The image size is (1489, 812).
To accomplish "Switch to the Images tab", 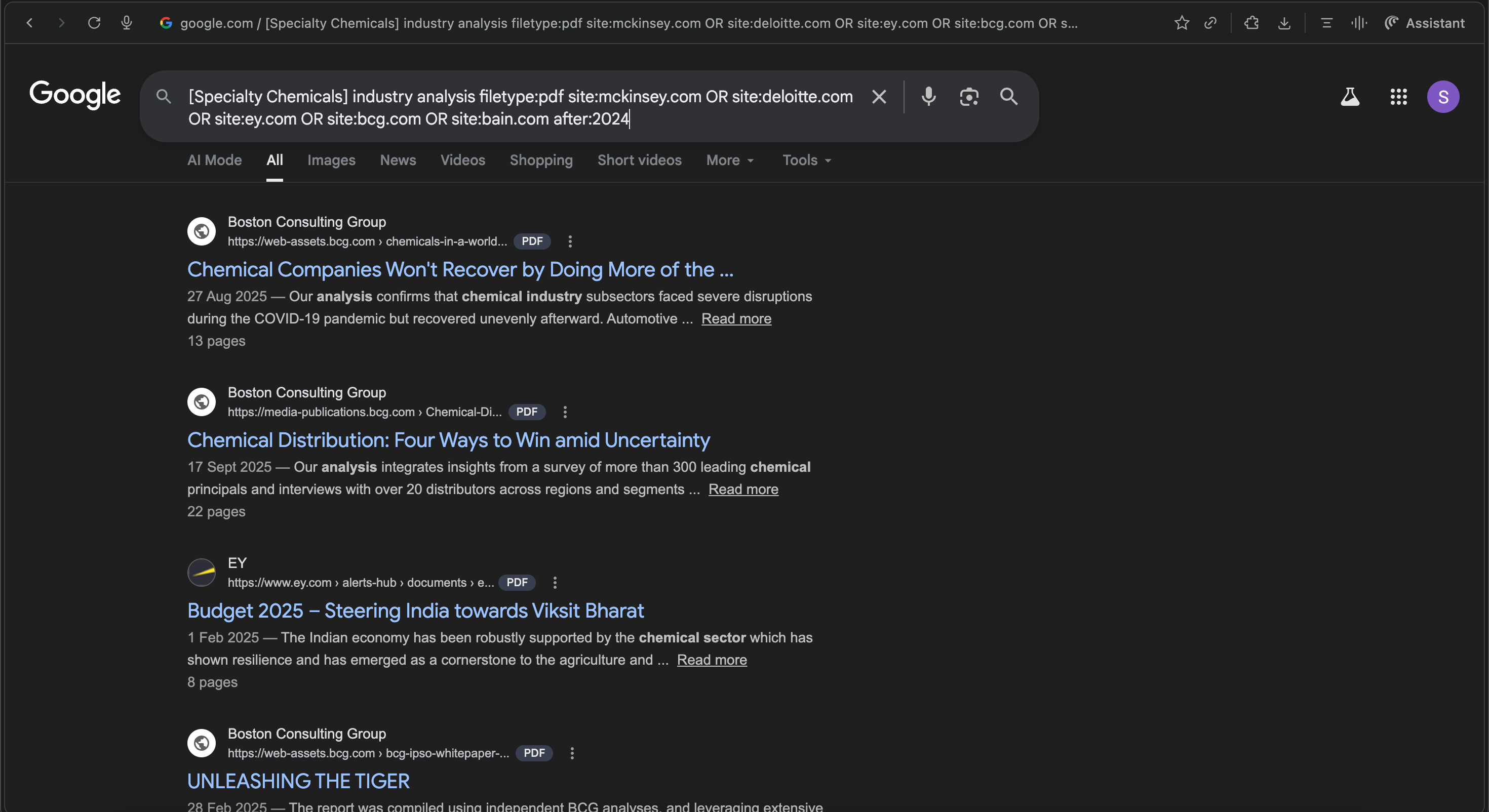I will click(331, 160).
